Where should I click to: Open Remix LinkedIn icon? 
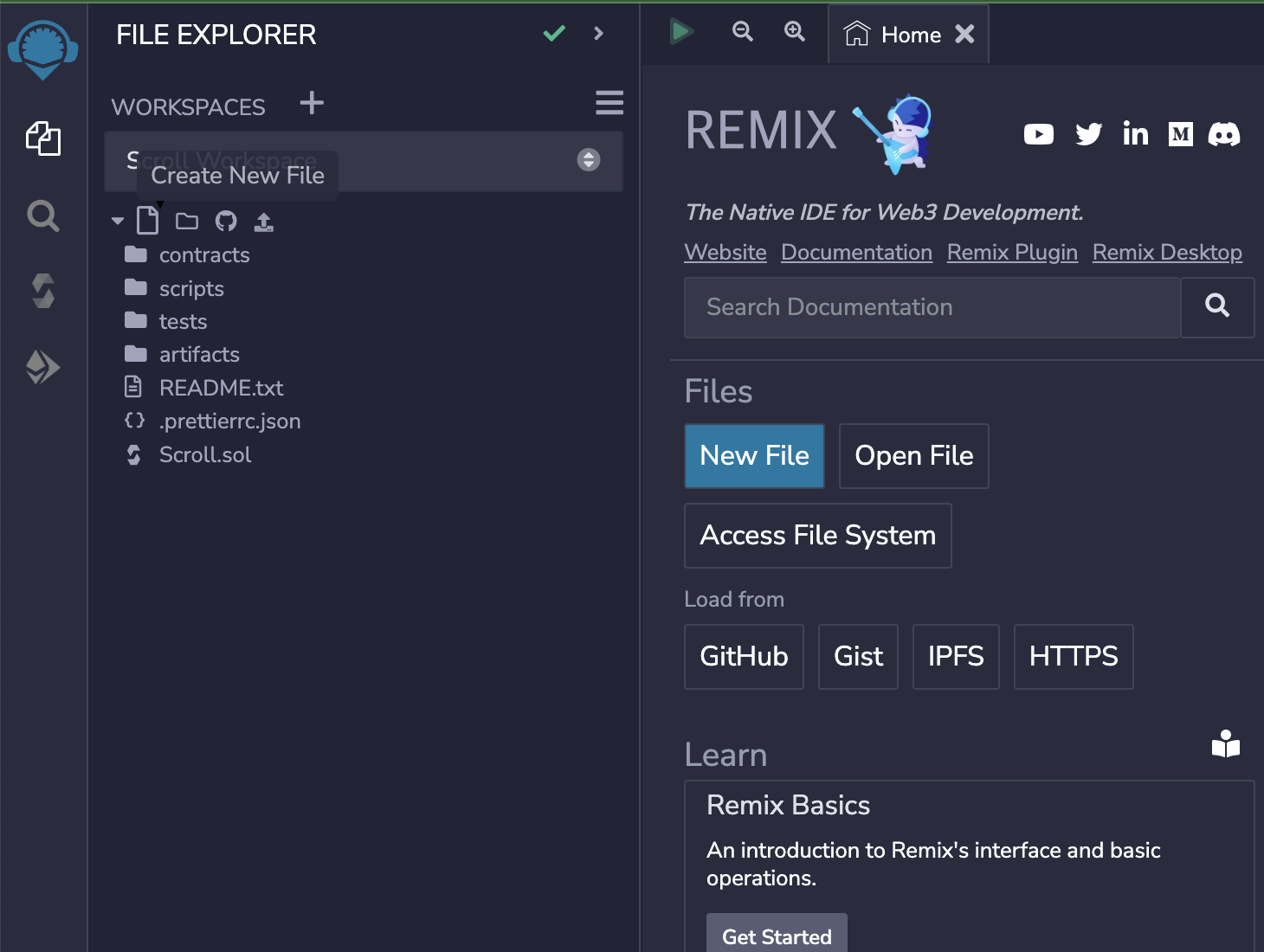(1135, 133)
